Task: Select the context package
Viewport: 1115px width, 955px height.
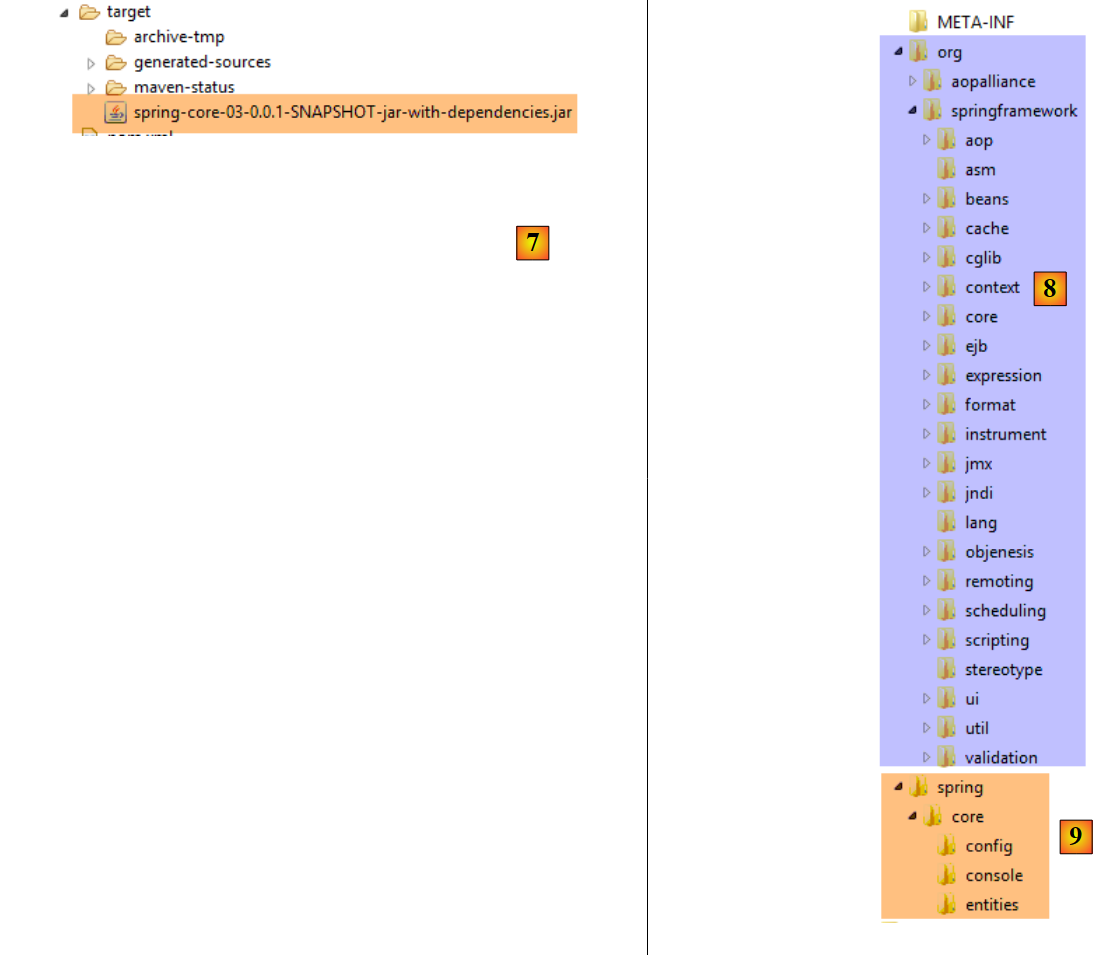Action: [992, 288]
